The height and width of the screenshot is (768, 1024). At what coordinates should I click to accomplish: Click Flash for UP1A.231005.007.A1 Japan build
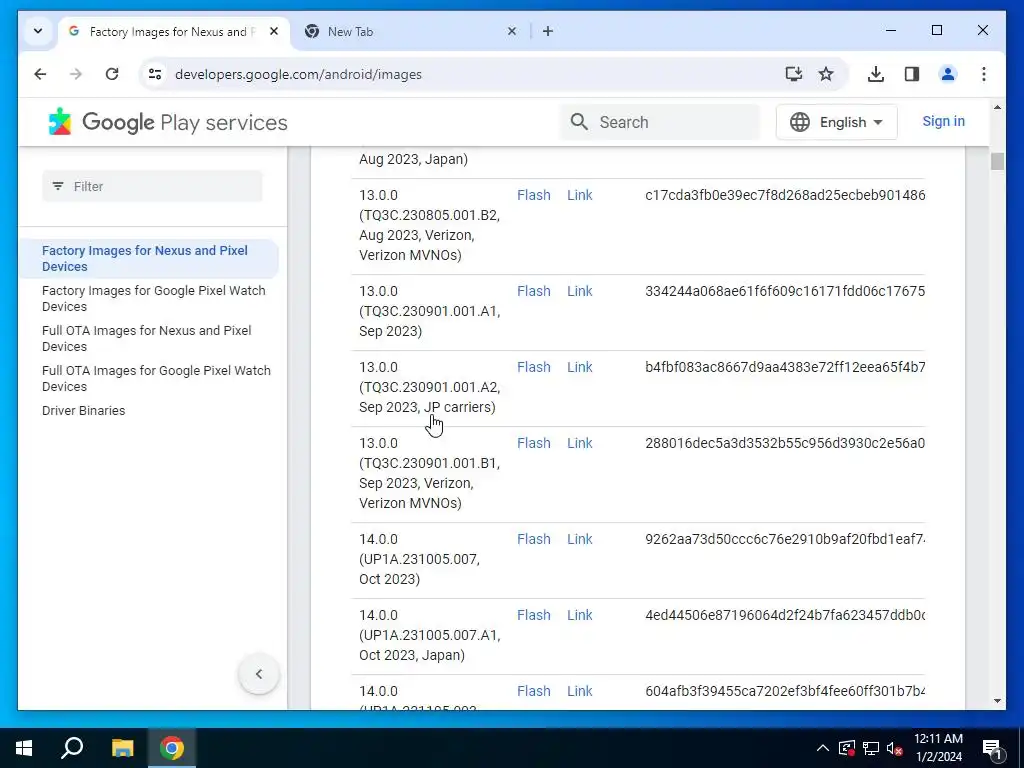click(x=534, y=615)
